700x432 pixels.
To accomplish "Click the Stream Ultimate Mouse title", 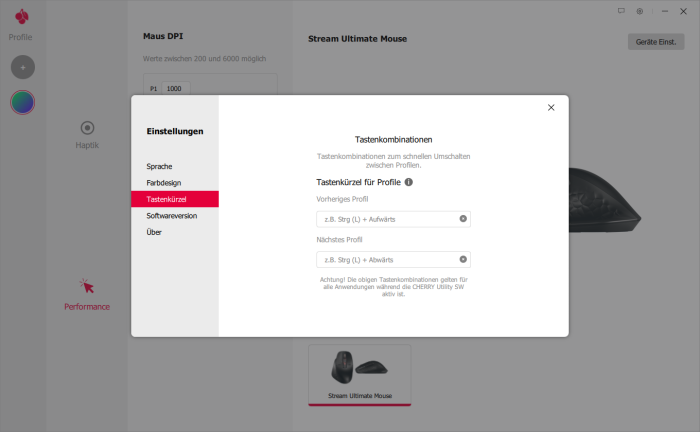I will point(357,39).
